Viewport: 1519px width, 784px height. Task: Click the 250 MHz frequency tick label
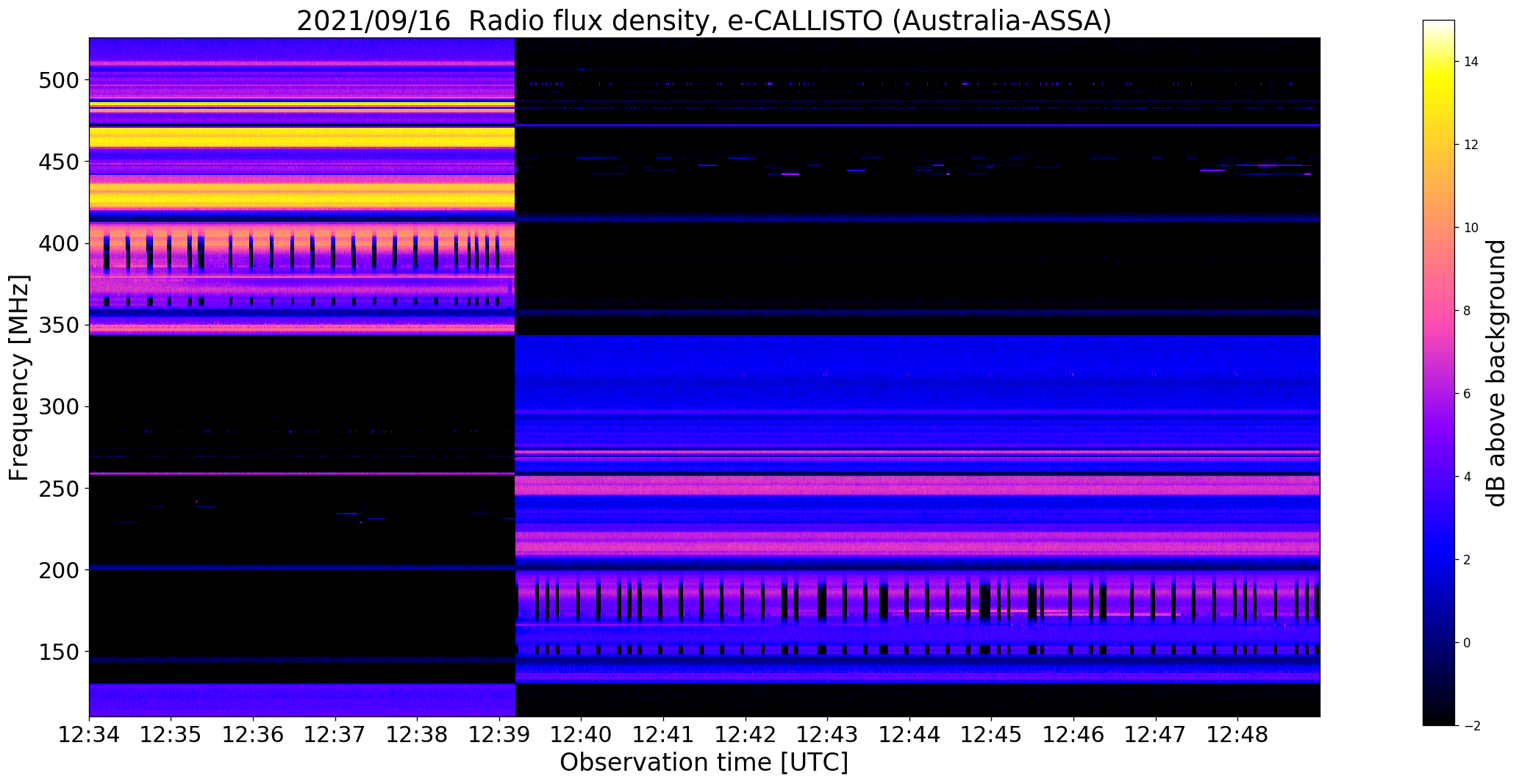[x=58, y=489]
